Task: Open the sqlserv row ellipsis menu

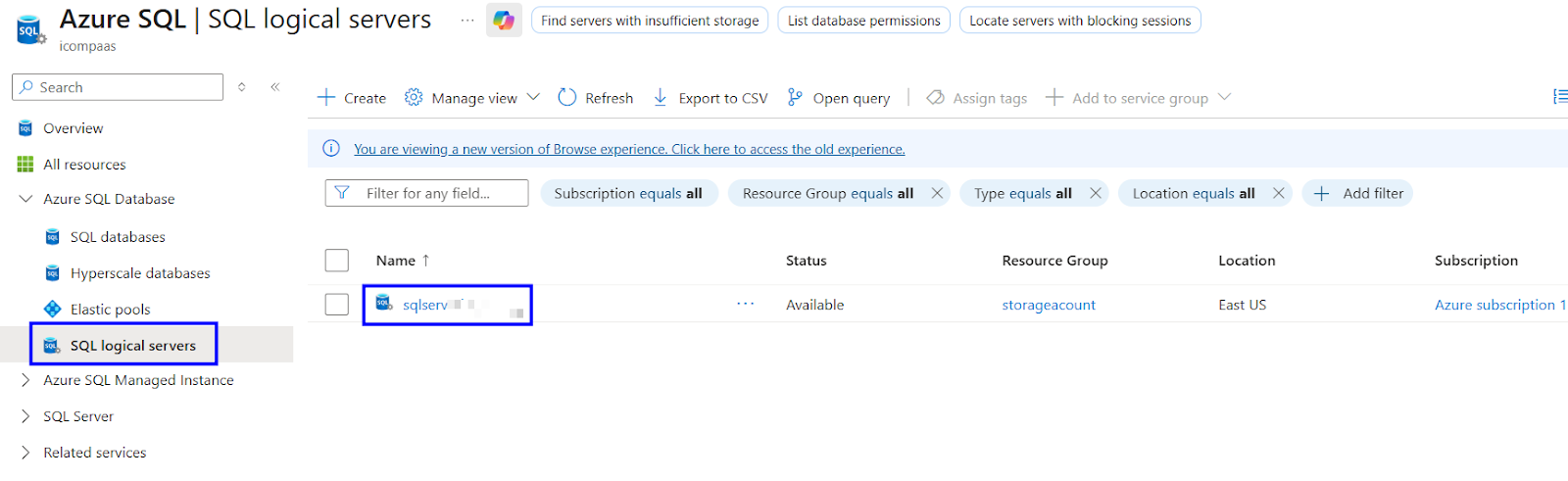Action: tap(746, 304)
